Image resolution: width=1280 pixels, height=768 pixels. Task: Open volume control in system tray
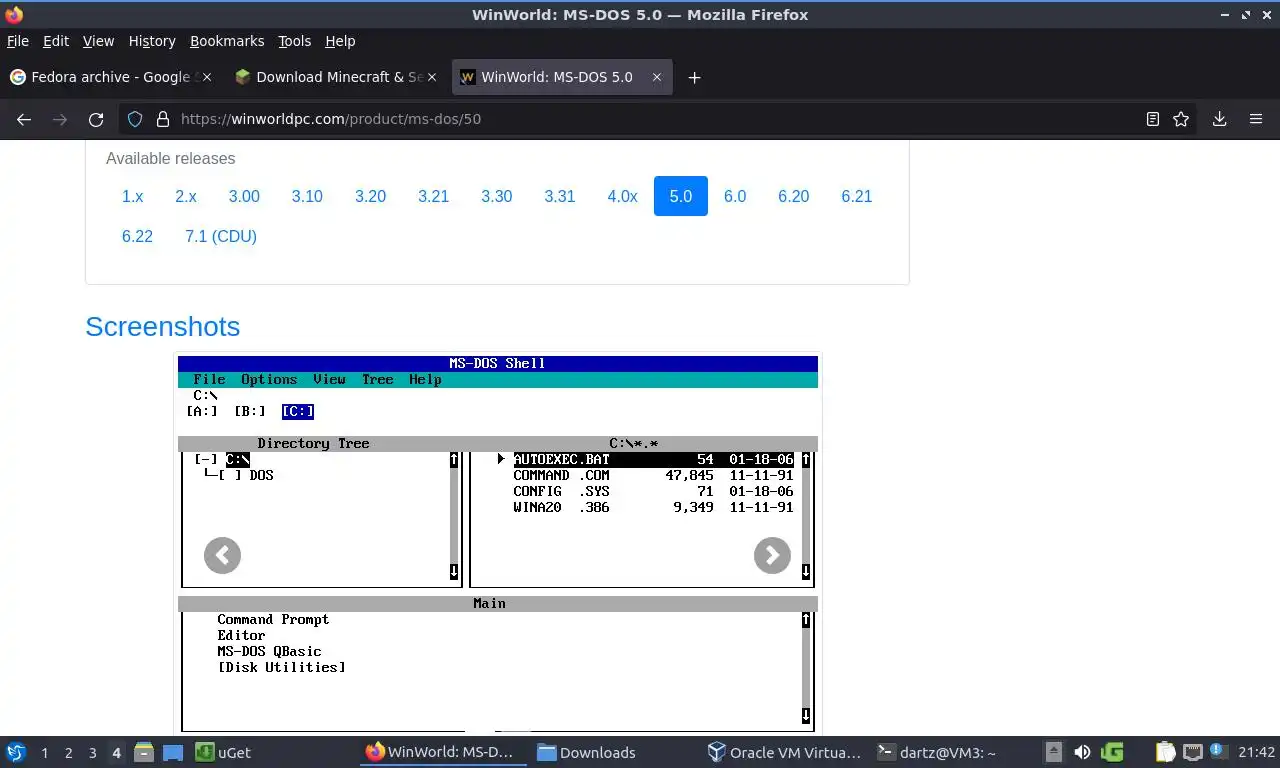click(x=1082, y=752)
